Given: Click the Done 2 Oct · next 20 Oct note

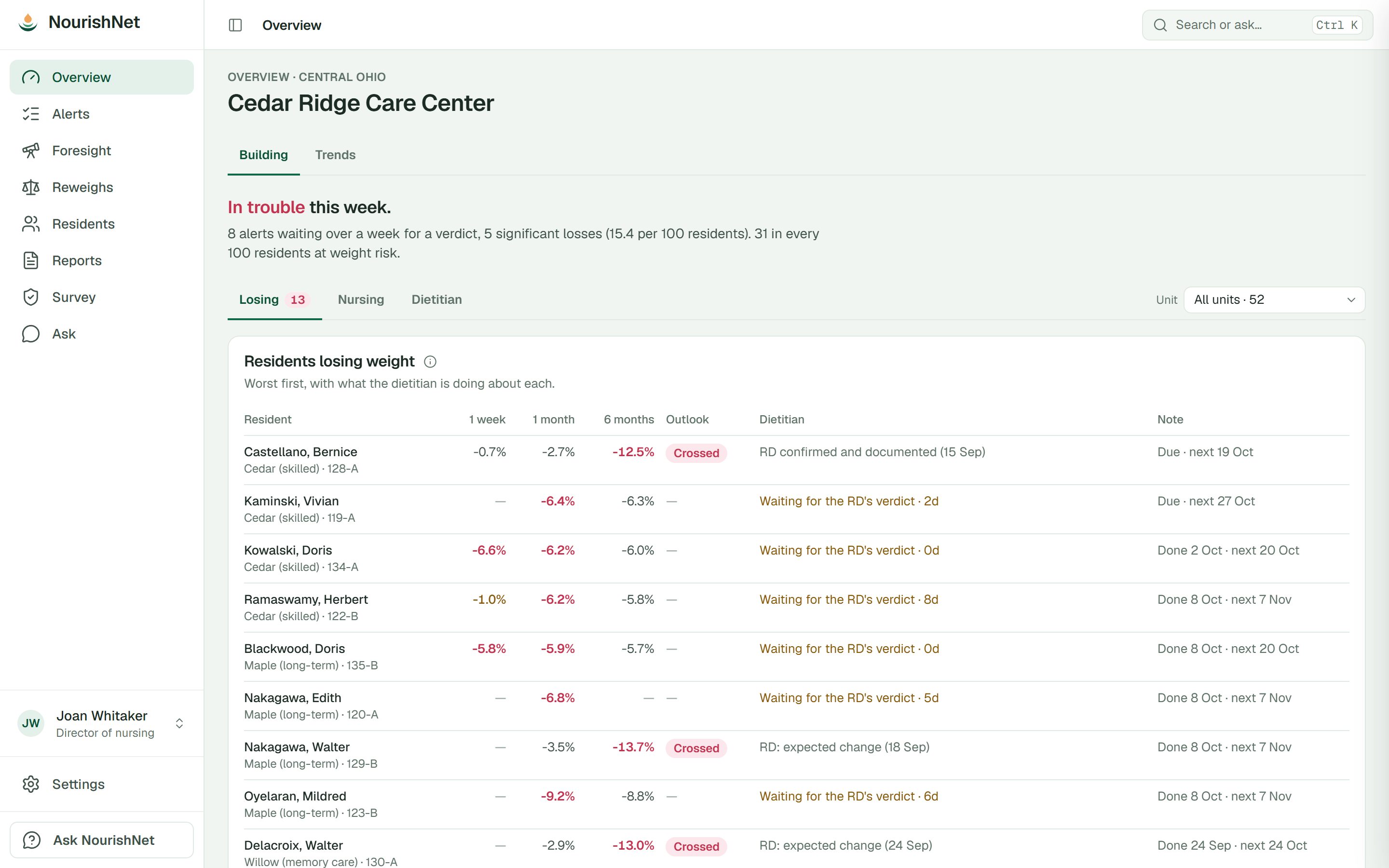Looking at the screenshot, I should click(x=1228, y=551).
